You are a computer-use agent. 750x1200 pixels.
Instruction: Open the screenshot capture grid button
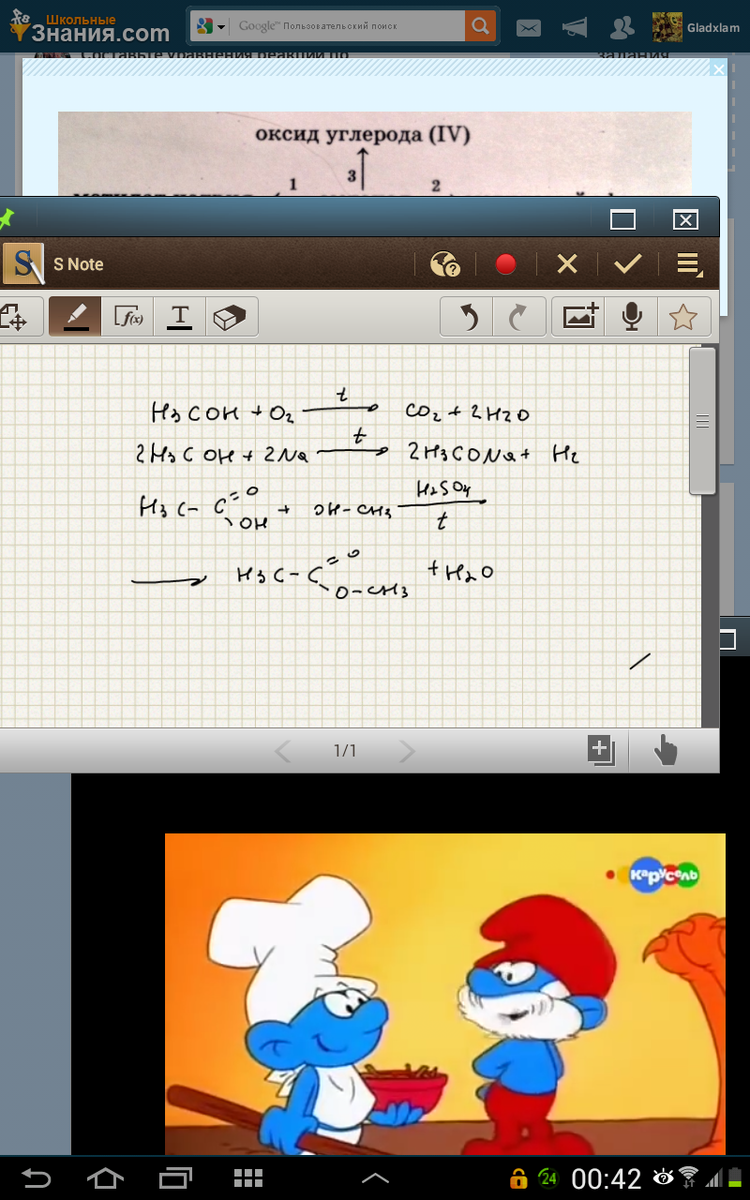[x=247, y=1177]
